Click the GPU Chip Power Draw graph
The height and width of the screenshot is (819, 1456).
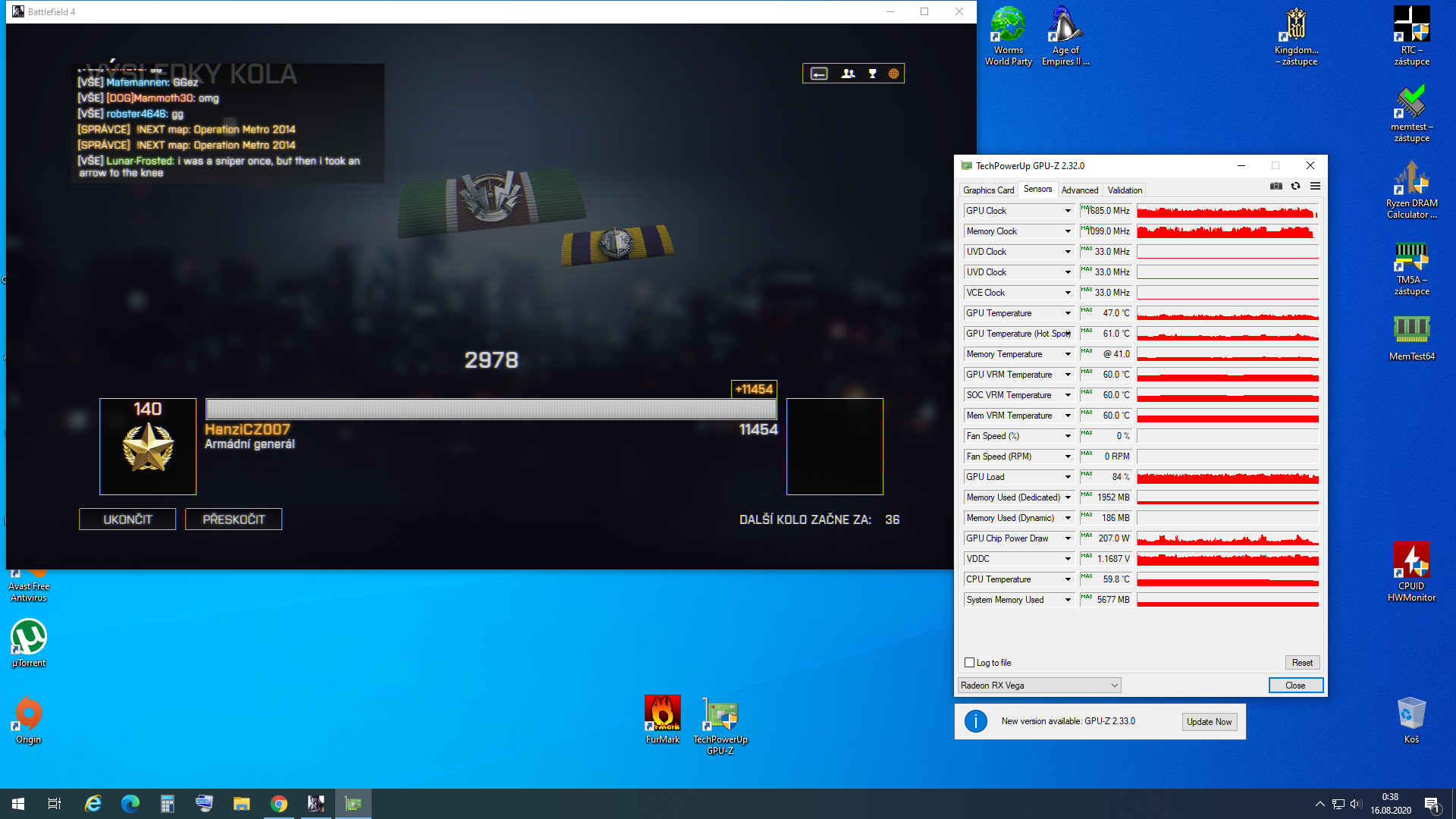point(1228,538)
